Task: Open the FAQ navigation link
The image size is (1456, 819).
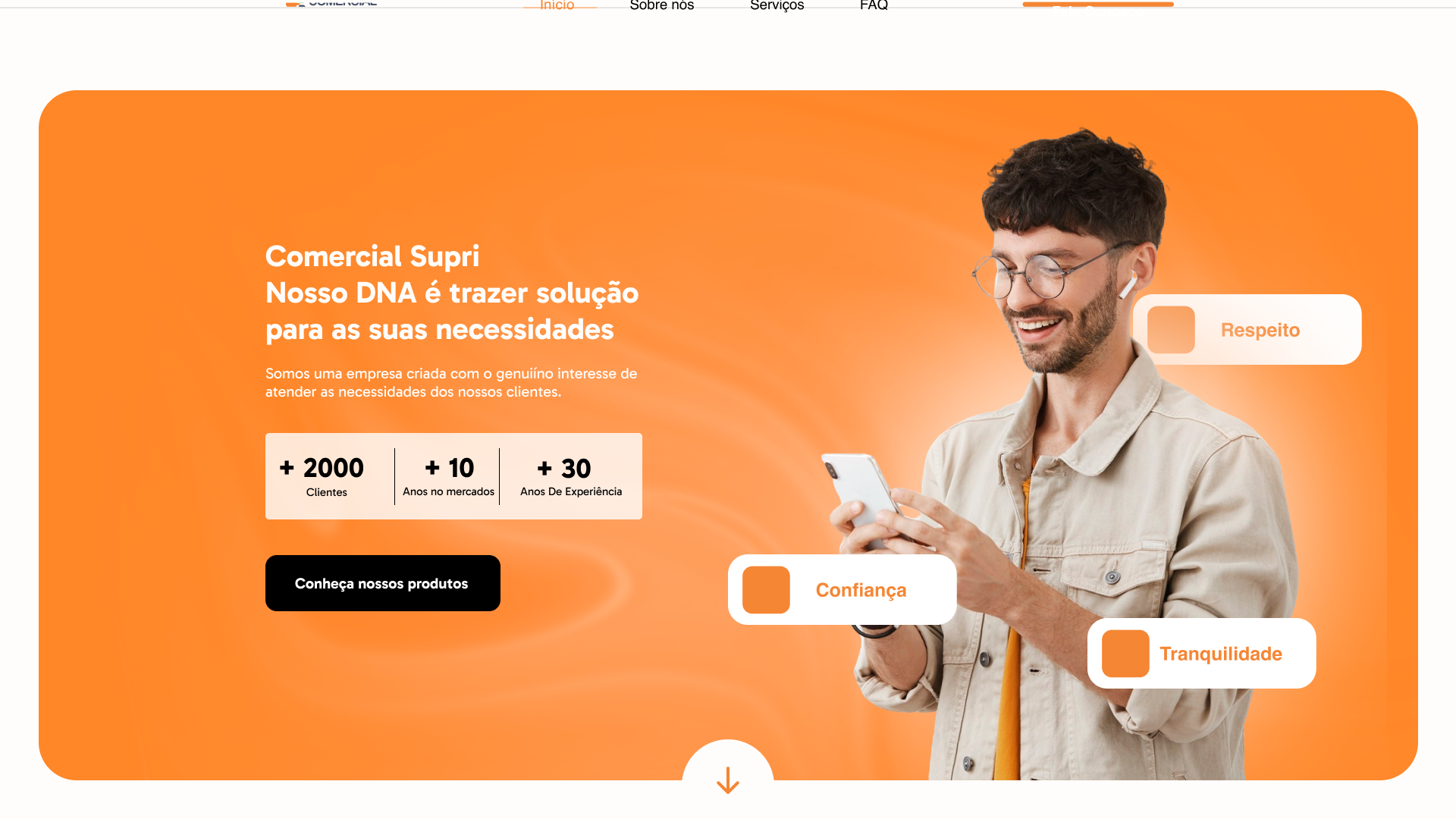Action: tap(874, 5)
